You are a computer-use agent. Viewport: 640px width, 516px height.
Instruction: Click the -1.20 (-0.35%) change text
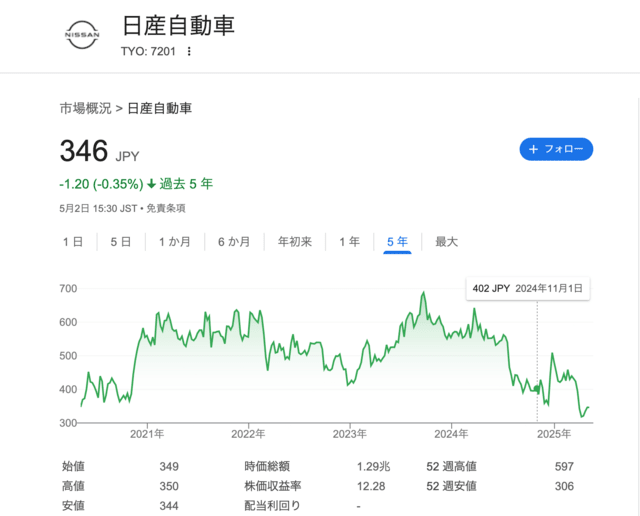click(101, 184)
